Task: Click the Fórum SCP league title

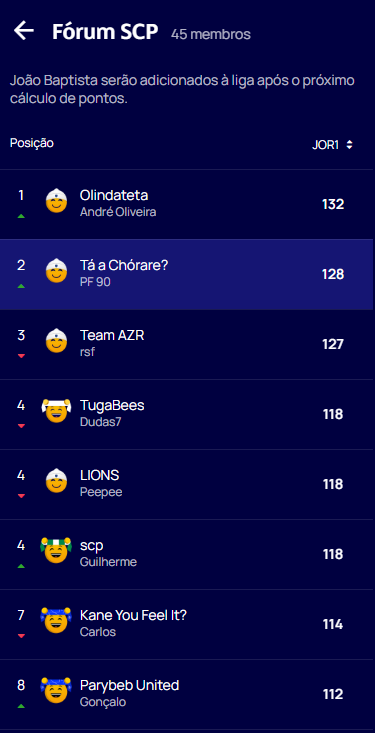Action: point(105,32)
